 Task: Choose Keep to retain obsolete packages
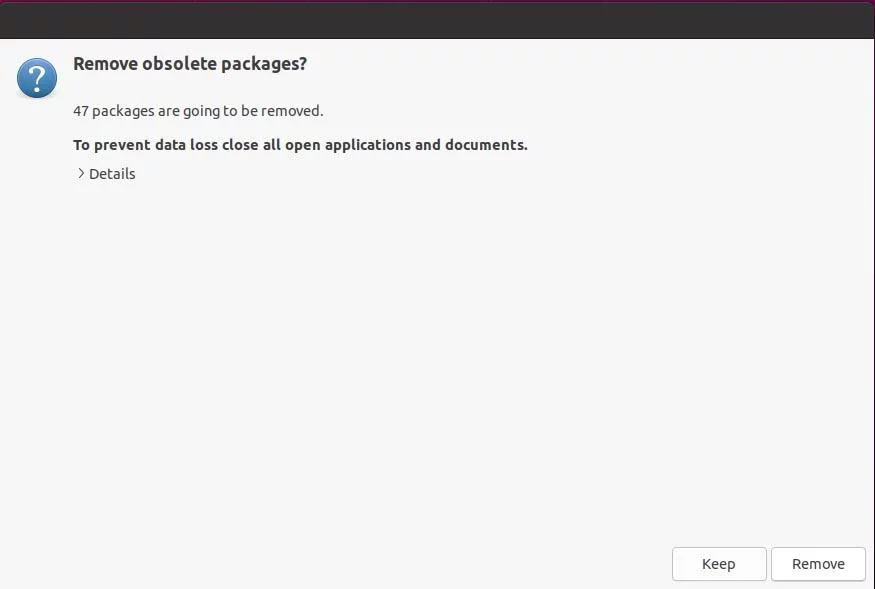pyautogui.click(x=719, y=564)
